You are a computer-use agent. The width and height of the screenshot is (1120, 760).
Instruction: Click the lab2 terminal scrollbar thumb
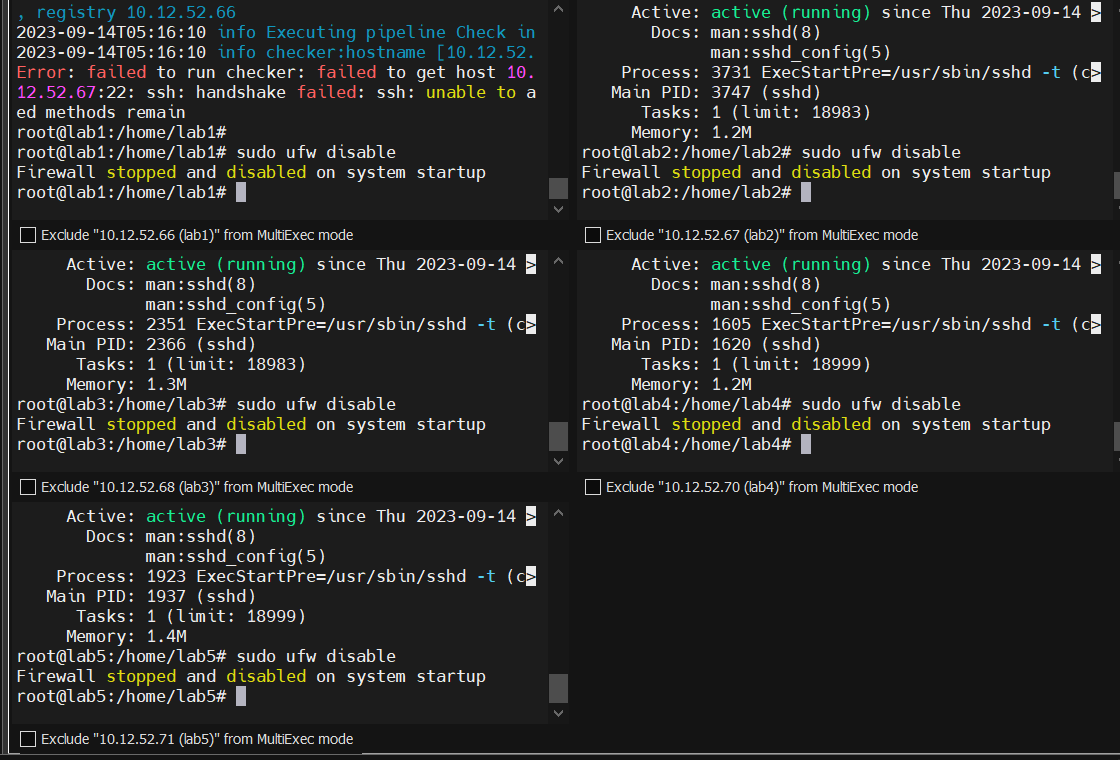tap(1116, 186)
